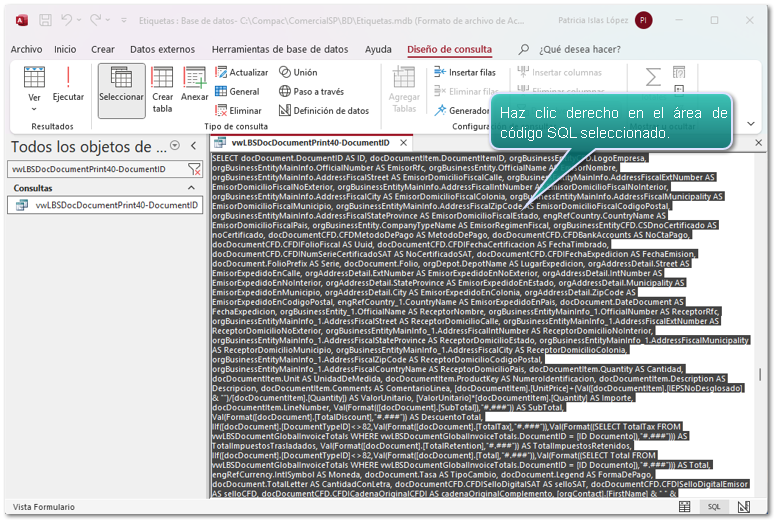Open the Ayuda tab

click(378, 49)
